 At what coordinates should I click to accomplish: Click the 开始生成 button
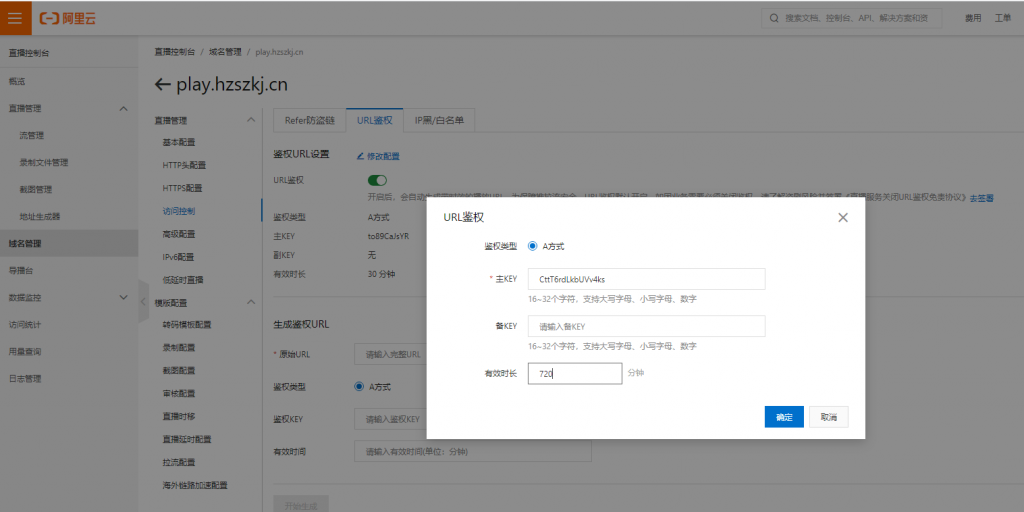[301, 505]
